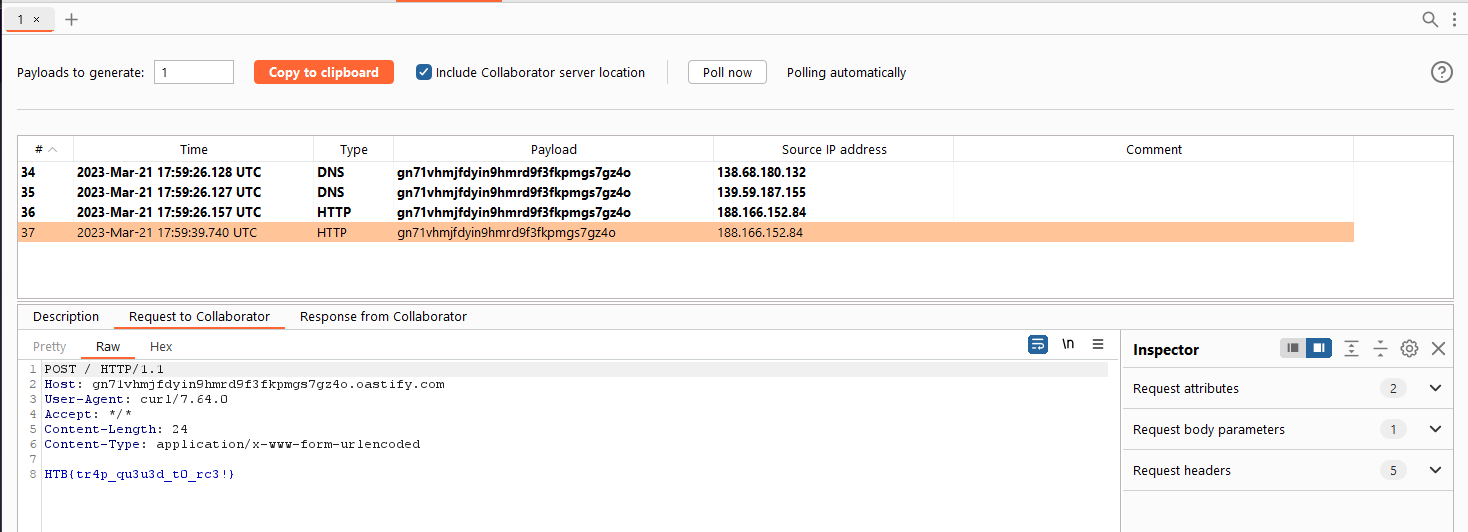
Task: Open the help question mark icon
Action: tap(1441, 72)
